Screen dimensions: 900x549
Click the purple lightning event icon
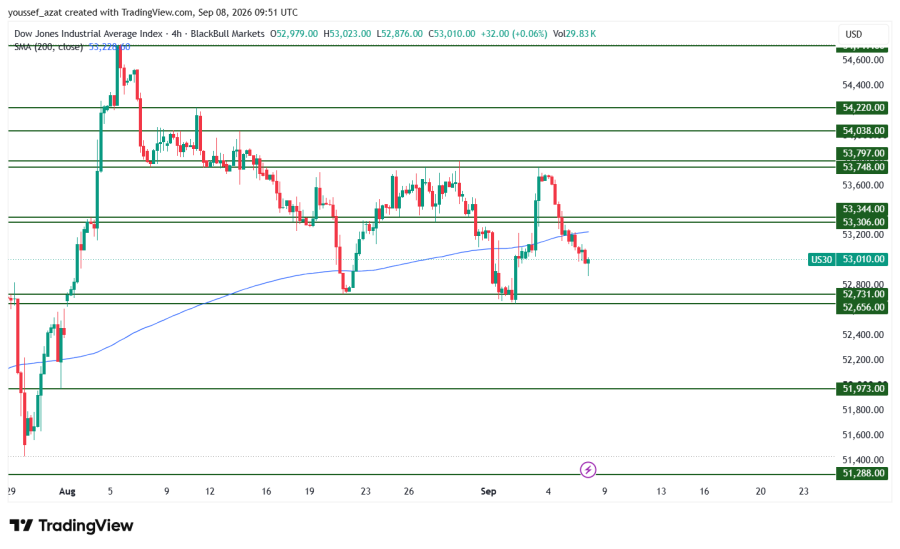[588, 470]
